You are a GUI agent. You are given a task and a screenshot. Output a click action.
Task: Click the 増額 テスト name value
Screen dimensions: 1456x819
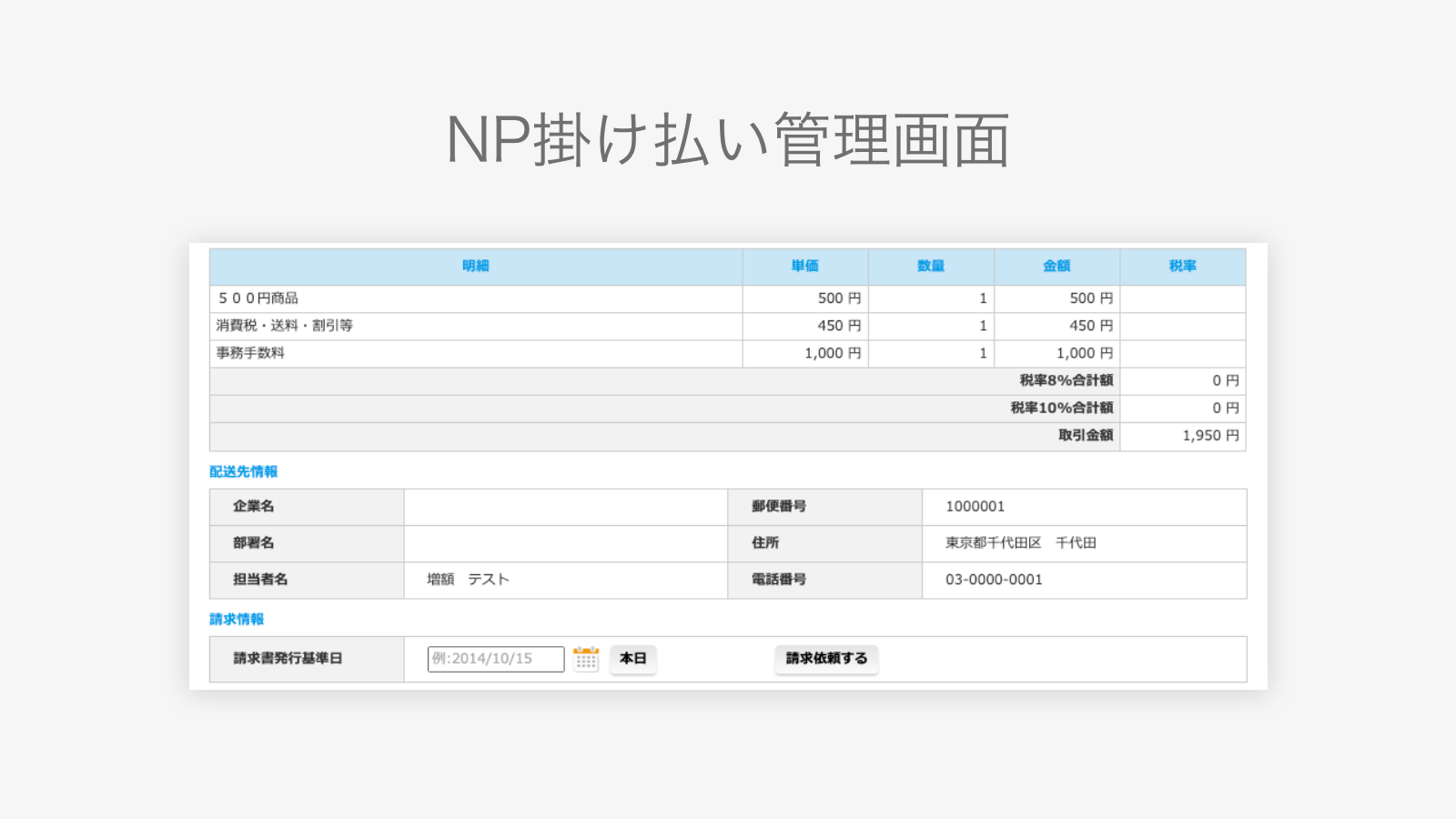[469, 580]
